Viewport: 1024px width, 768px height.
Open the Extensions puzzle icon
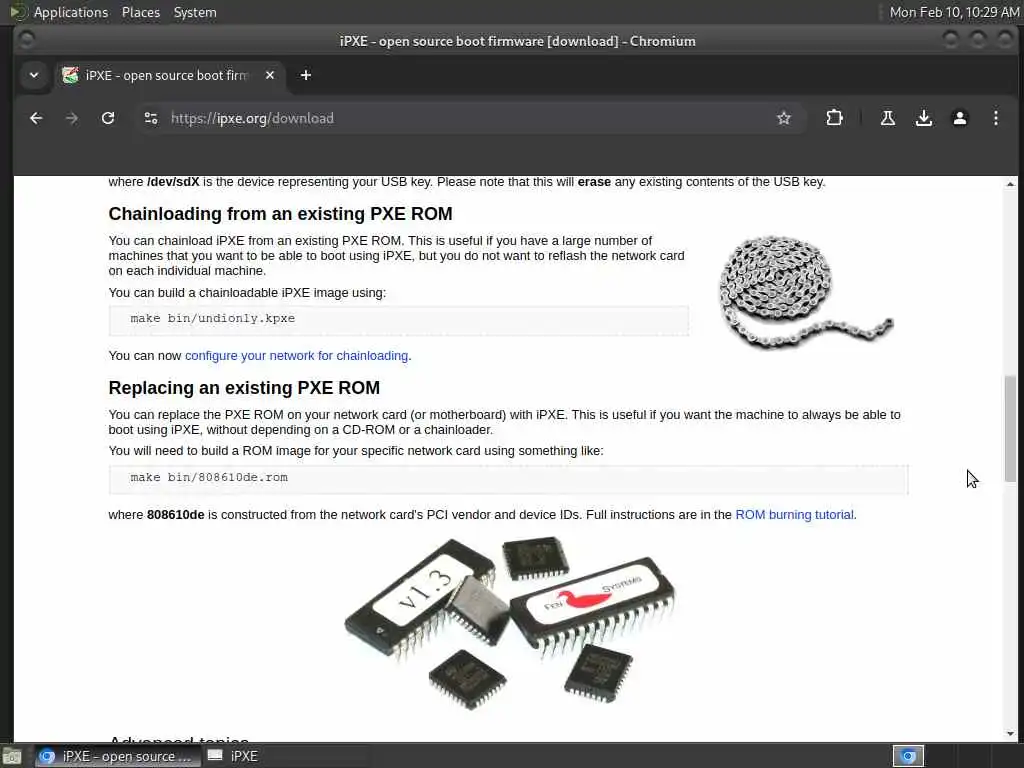834,118
